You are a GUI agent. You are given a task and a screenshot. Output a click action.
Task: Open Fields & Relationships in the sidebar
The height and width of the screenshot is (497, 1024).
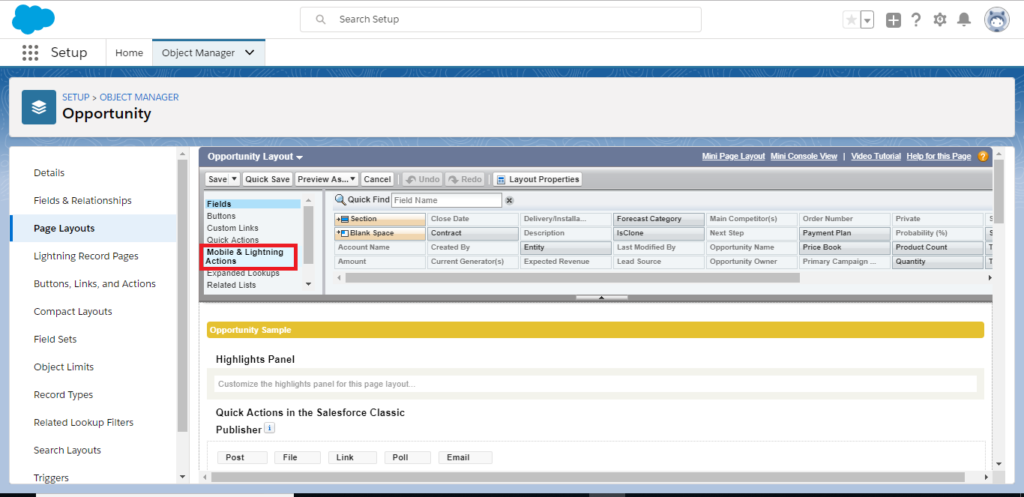[82, 200]
